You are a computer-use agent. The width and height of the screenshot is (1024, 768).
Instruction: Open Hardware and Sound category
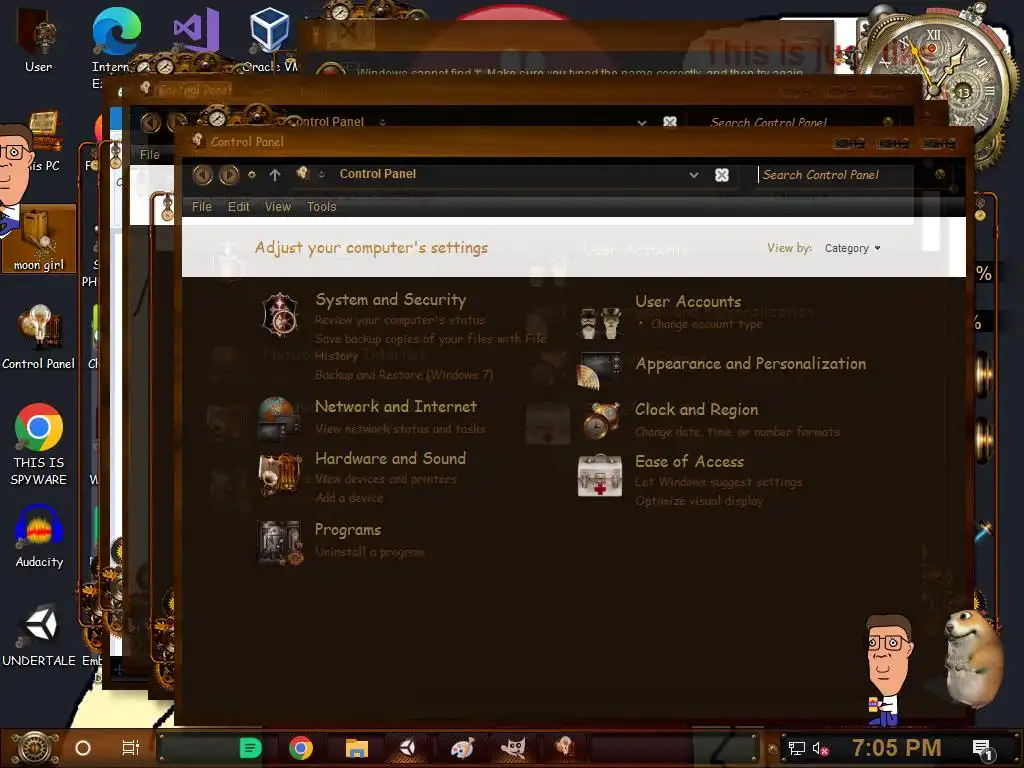click(x=391, y=458)
